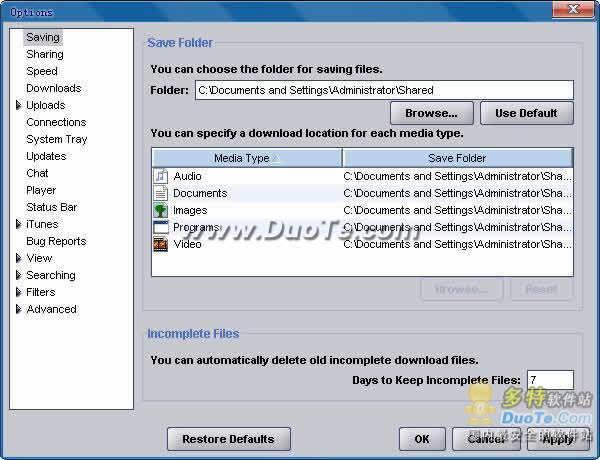Click the Folder path input field
This screenshot has height=460, width=600.
click(383, 90)
